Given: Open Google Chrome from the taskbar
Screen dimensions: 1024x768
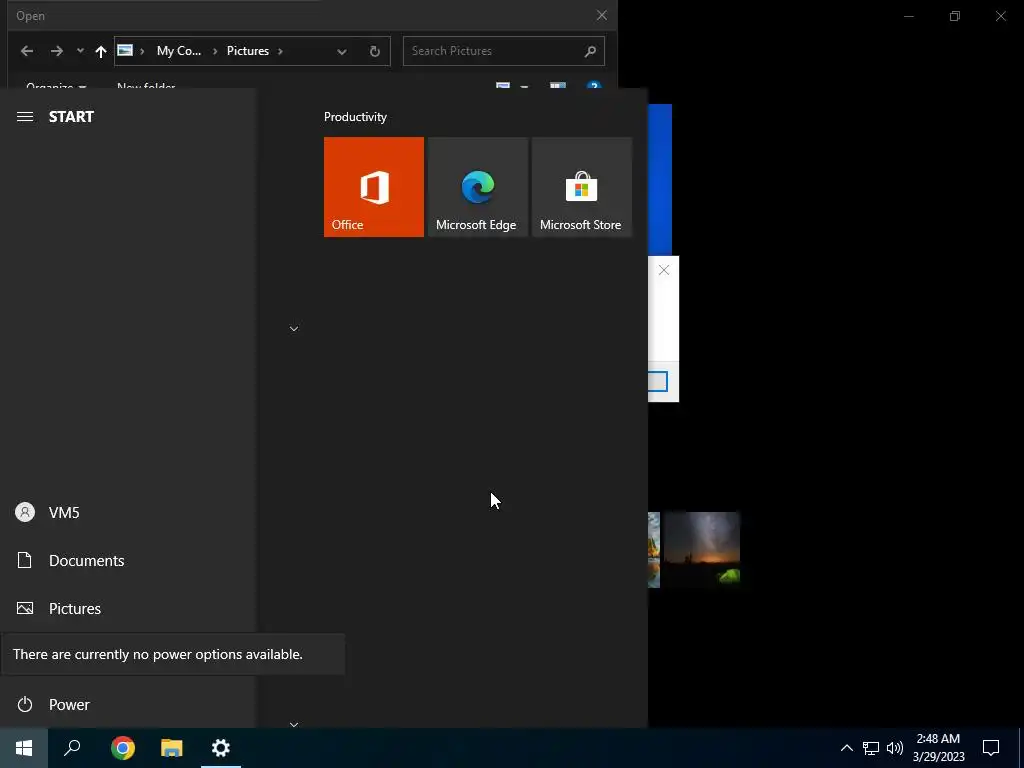Looking at the screenshot, I should 123,748.
